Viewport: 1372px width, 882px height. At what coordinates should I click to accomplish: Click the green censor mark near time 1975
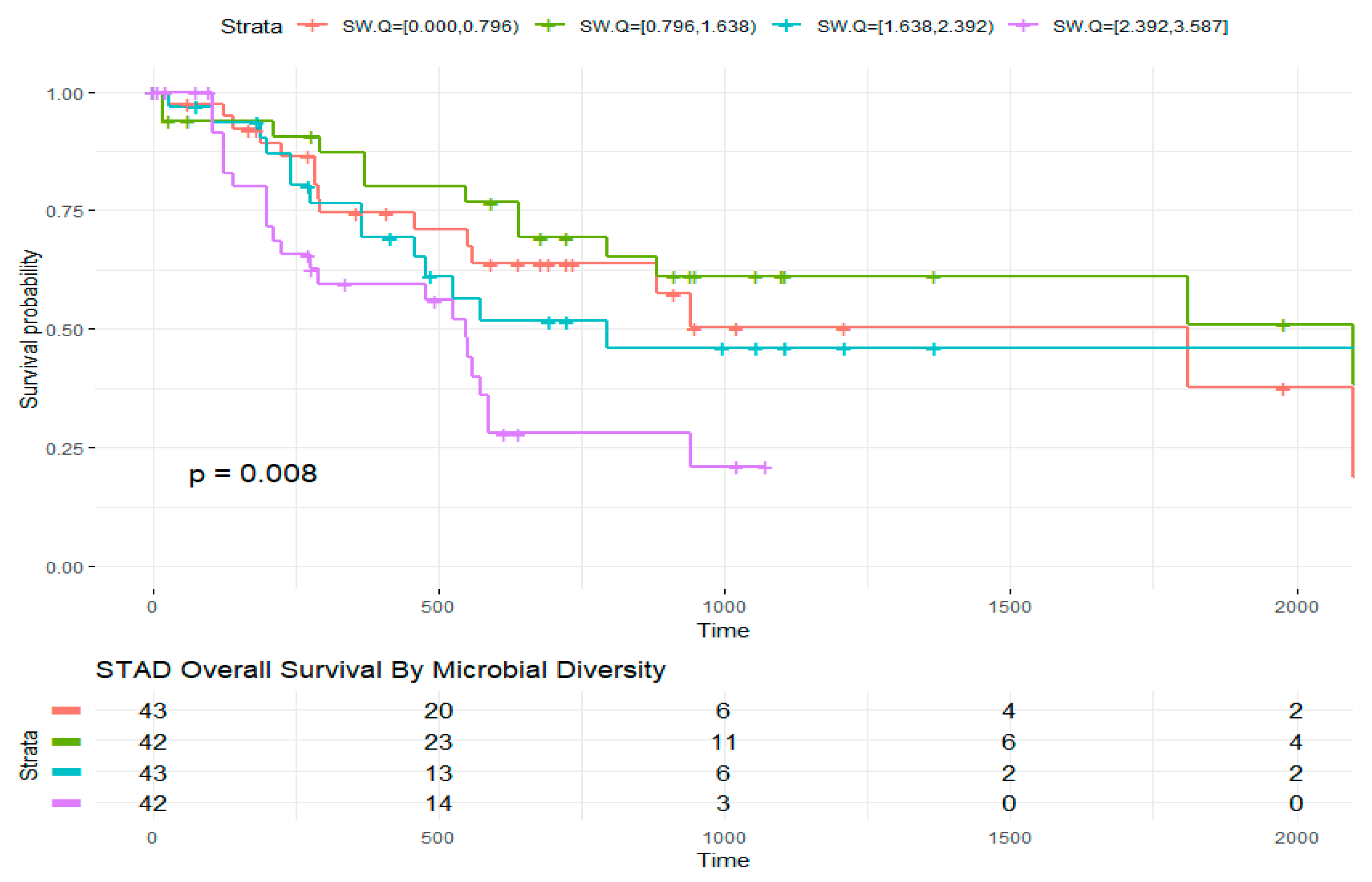click(1283, 325)
